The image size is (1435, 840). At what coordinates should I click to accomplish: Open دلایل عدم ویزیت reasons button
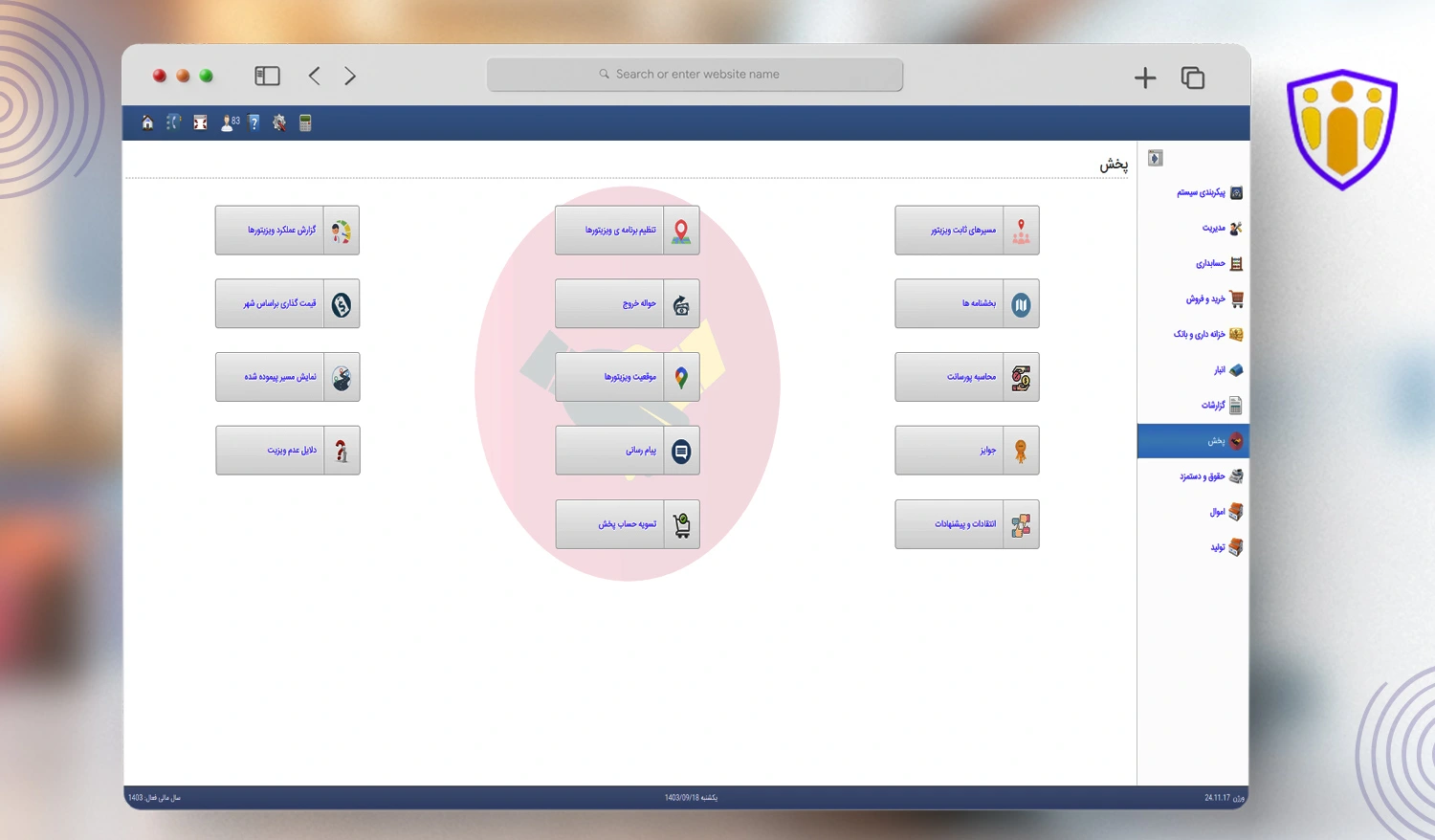287,451
